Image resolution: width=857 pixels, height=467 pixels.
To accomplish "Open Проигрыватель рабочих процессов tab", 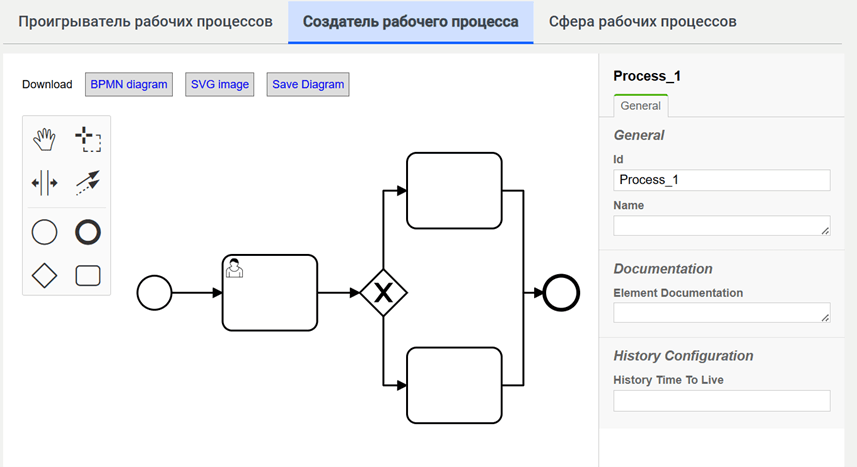I will 145,21.
